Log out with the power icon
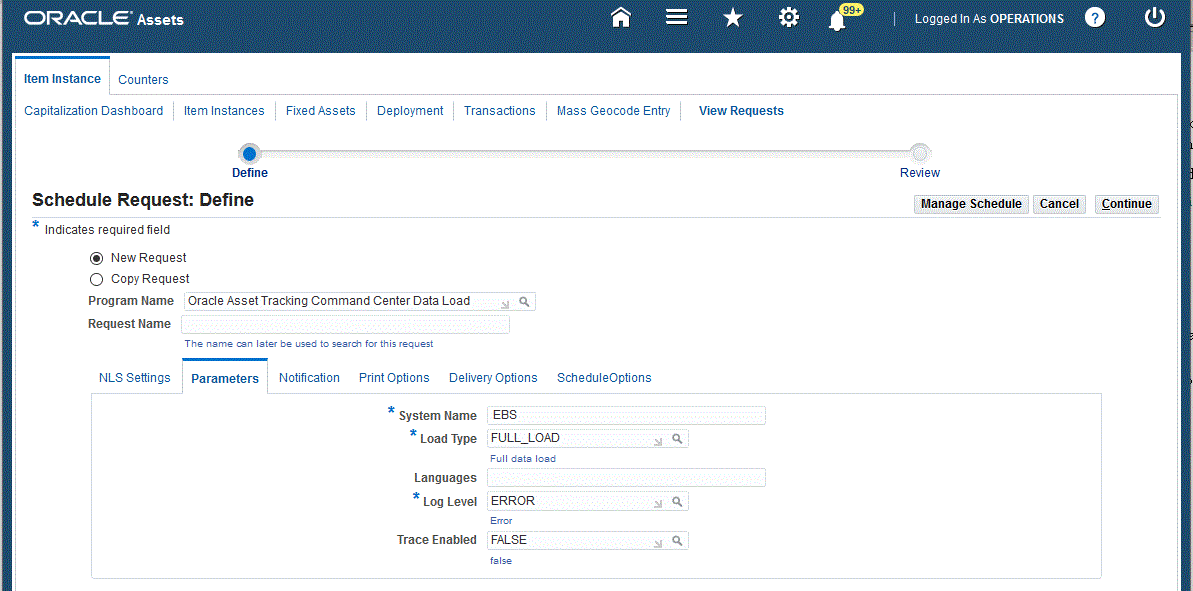 coord(1154,17)
